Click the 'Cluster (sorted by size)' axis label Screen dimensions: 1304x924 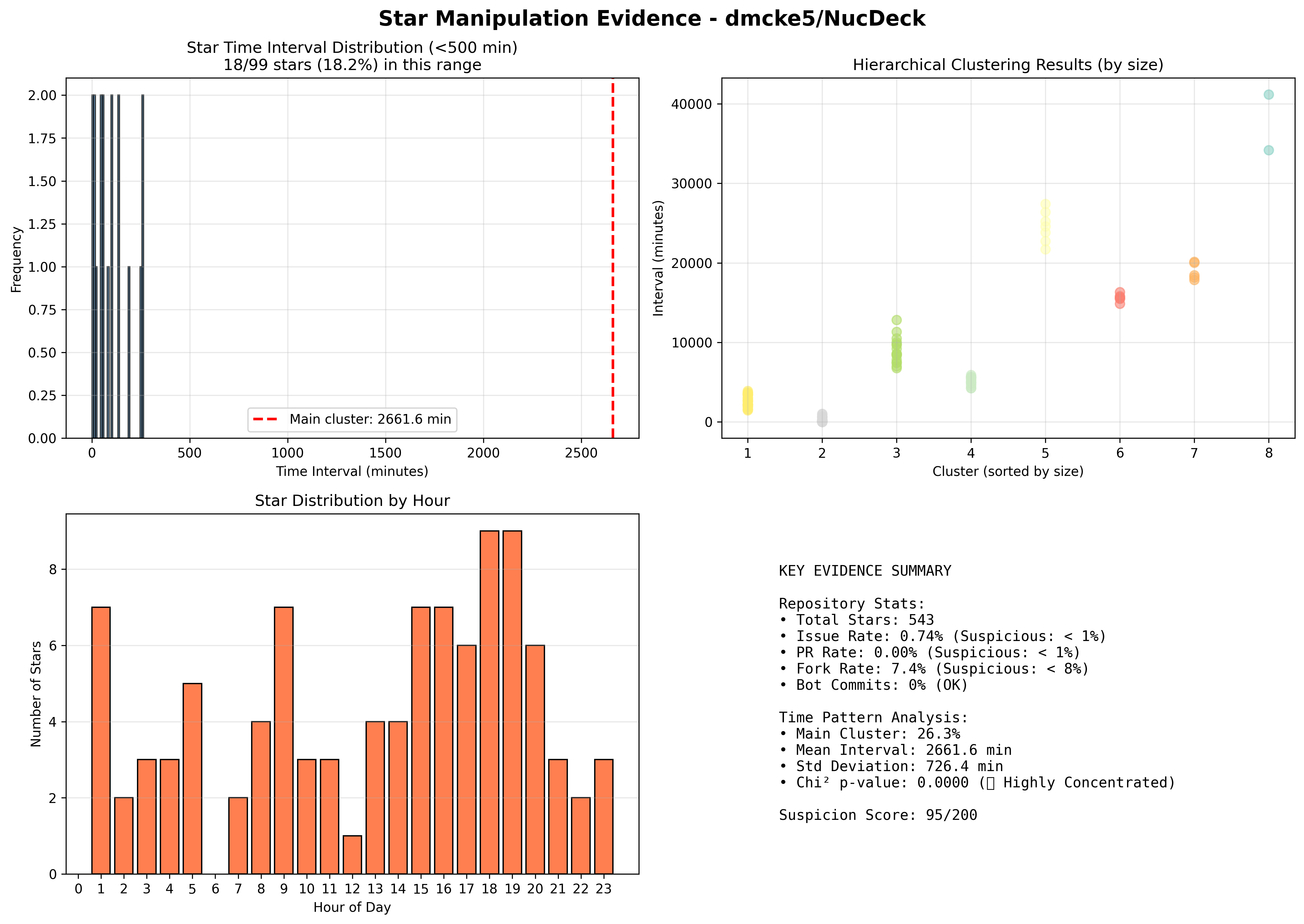click(1008, 472)
